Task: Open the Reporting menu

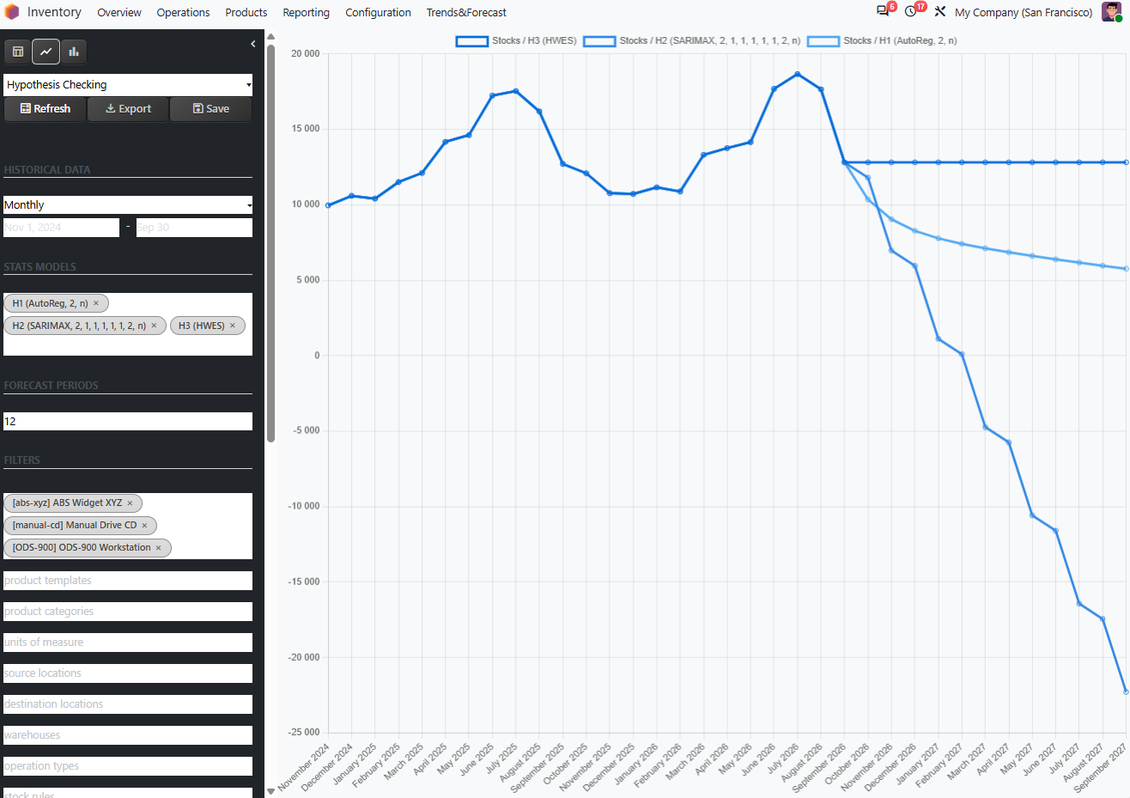Action: tap(306, 12)
